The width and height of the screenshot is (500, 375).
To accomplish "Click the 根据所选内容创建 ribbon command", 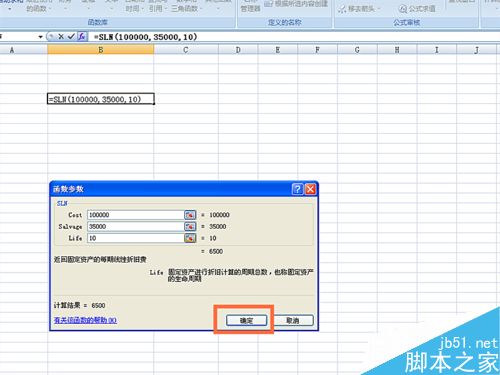I will pyautogui.click(x=296, y=4).
